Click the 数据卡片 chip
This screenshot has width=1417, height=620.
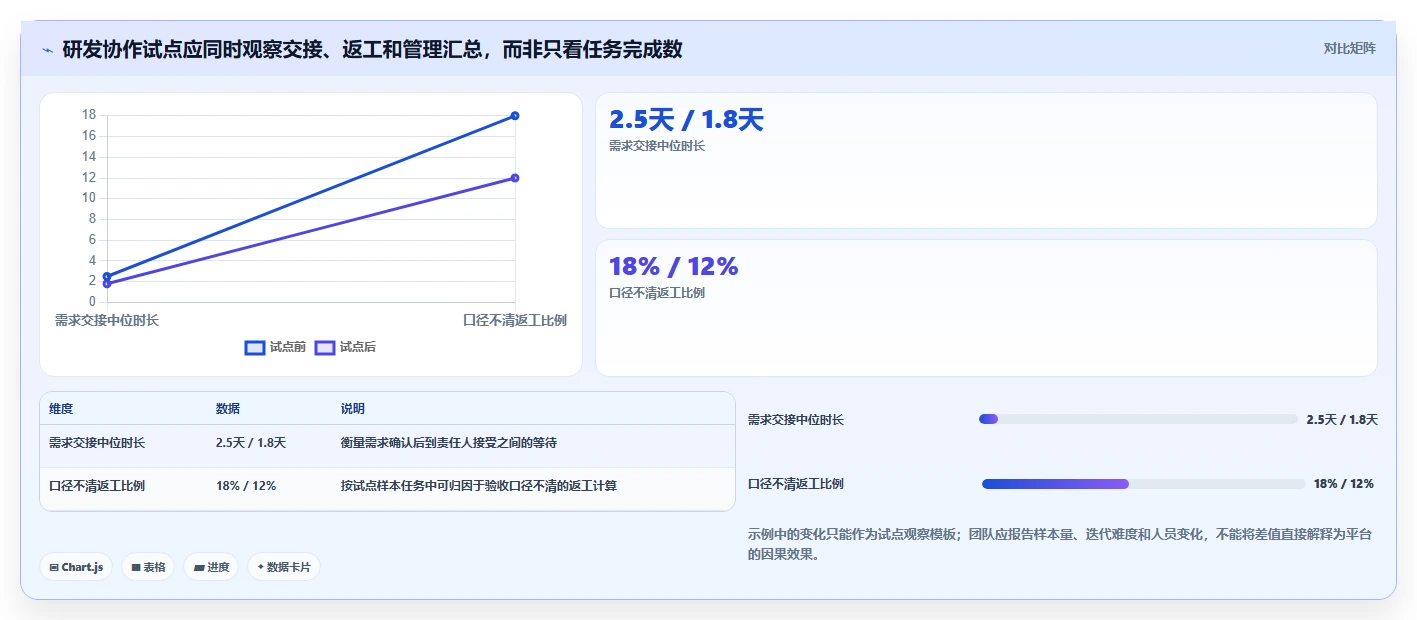[x=284, y=567]
